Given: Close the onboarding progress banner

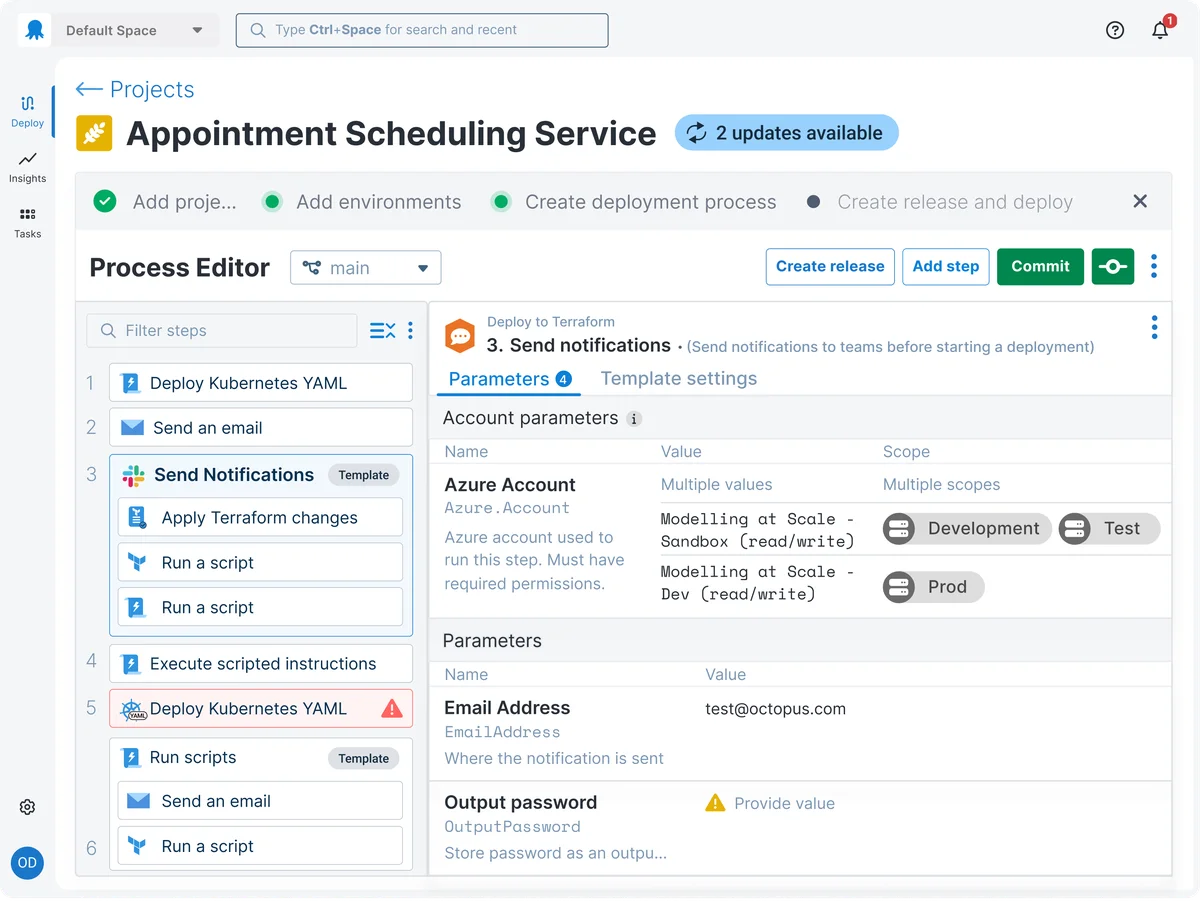Looking at the screenshot, I should point(1140,201).
